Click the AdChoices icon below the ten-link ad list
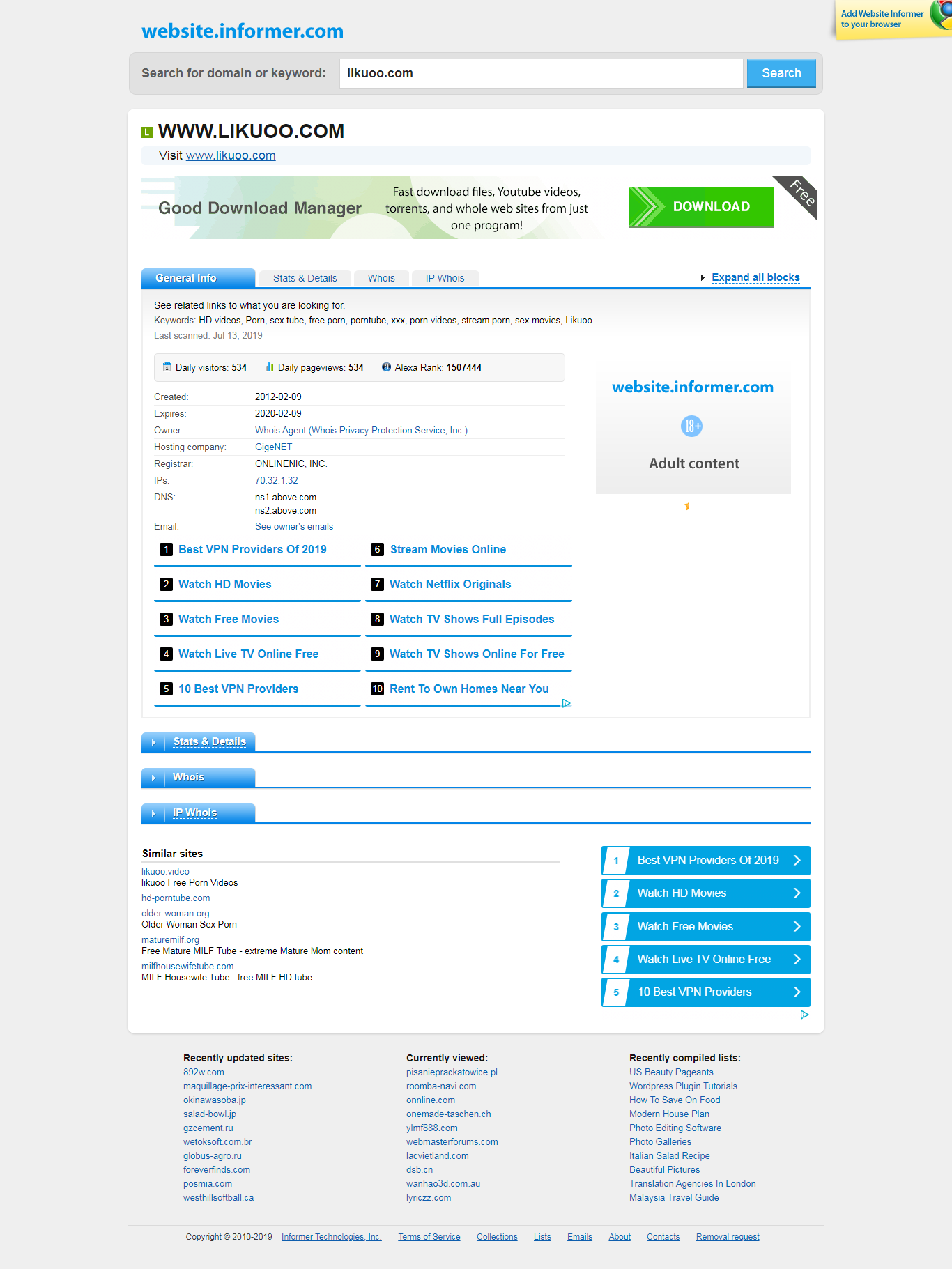The height and width of the screenshot is (1269, 952). [567, 703]
